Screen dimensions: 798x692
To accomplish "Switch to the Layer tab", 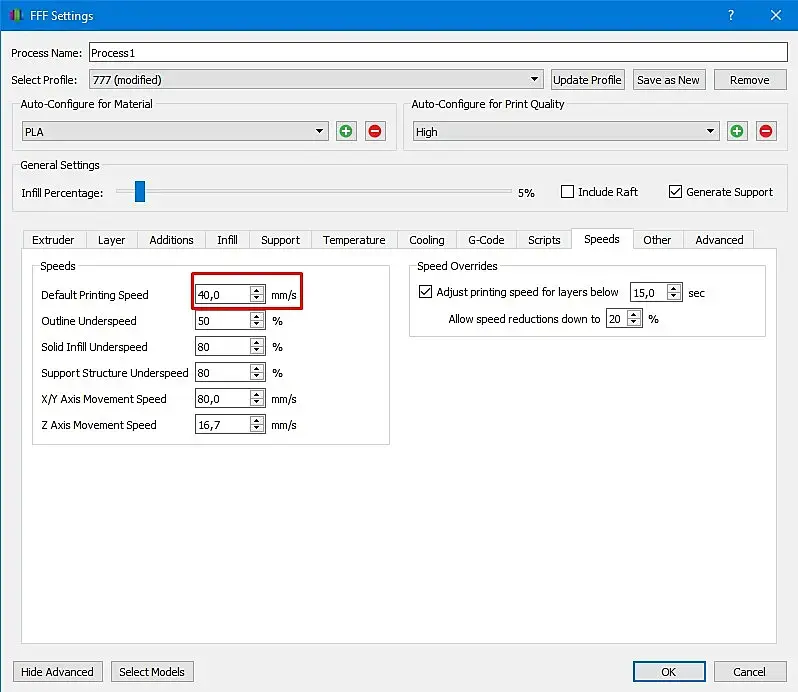I will (111, 240).
